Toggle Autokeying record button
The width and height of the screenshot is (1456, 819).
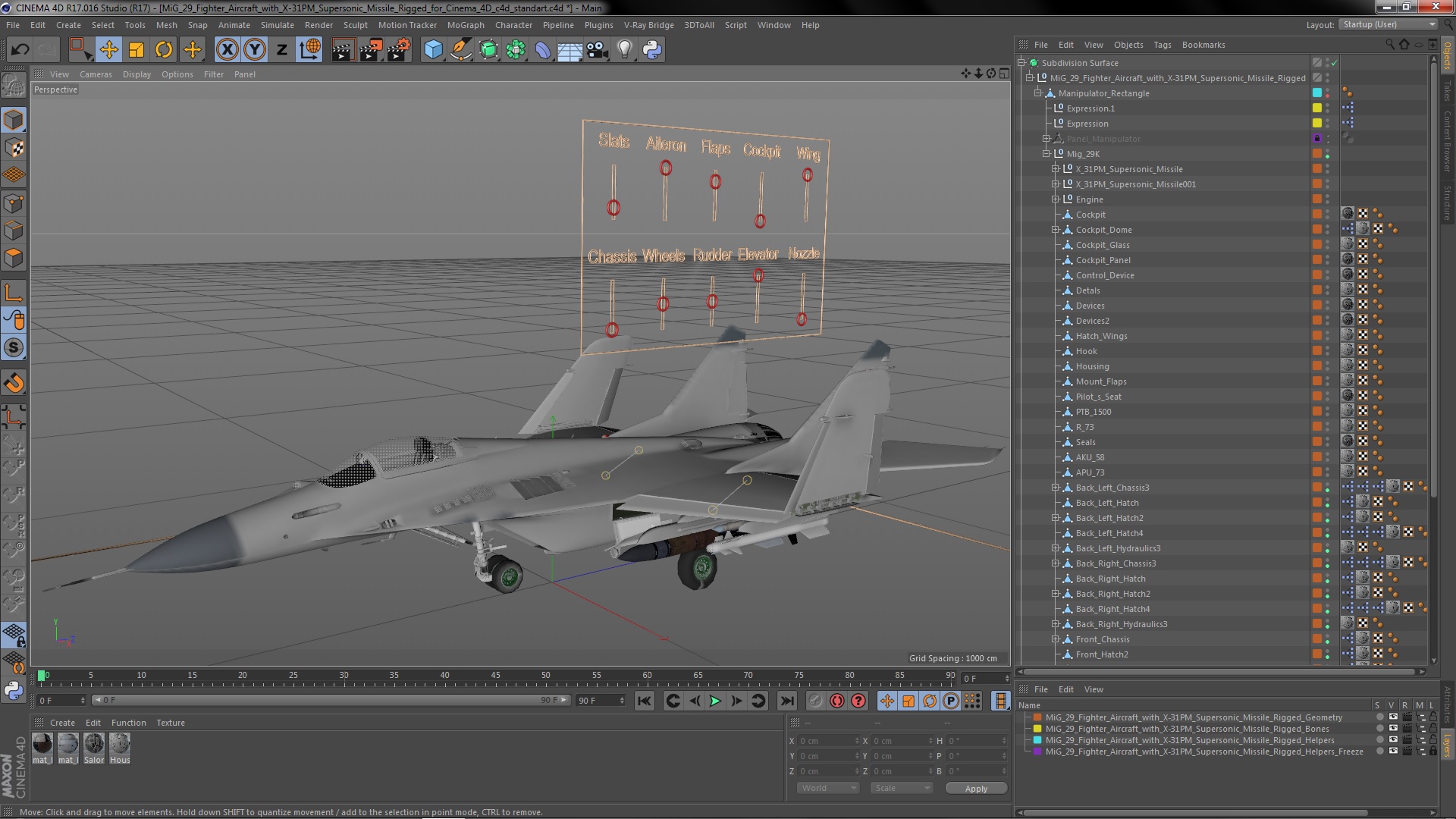pos(837,701)
